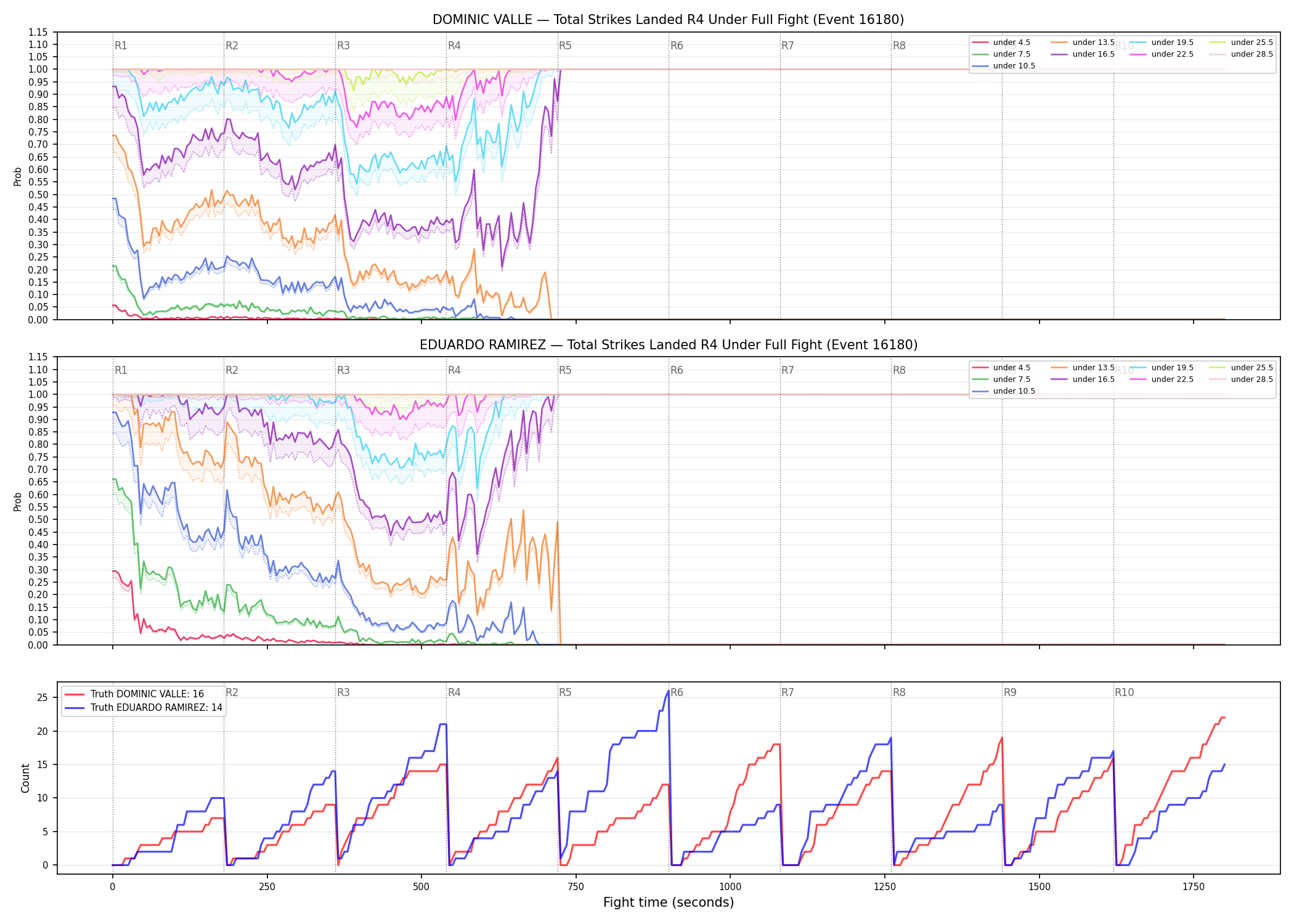
Task: Click the EDUARDO RAMIREZ chart title
Action: 668,345
